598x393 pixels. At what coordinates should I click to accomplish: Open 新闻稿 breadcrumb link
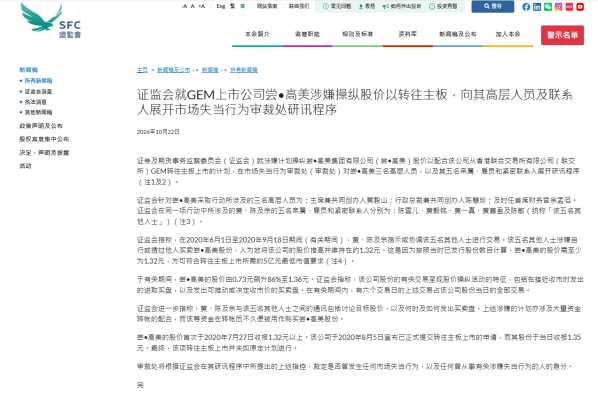pos(210,70)
